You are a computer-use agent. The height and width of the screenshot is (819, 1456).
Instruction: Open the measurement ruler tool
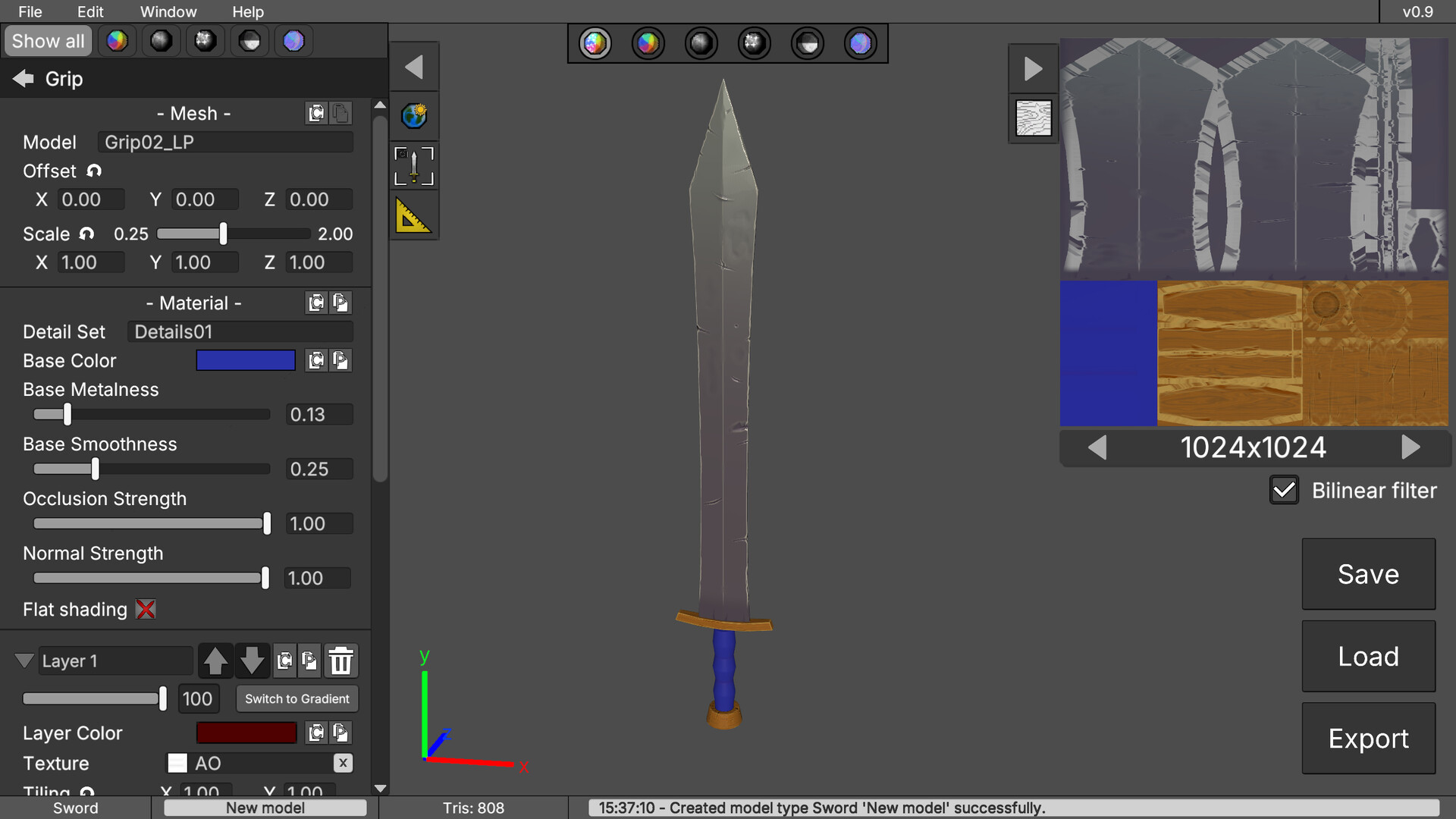coord(415,218)
